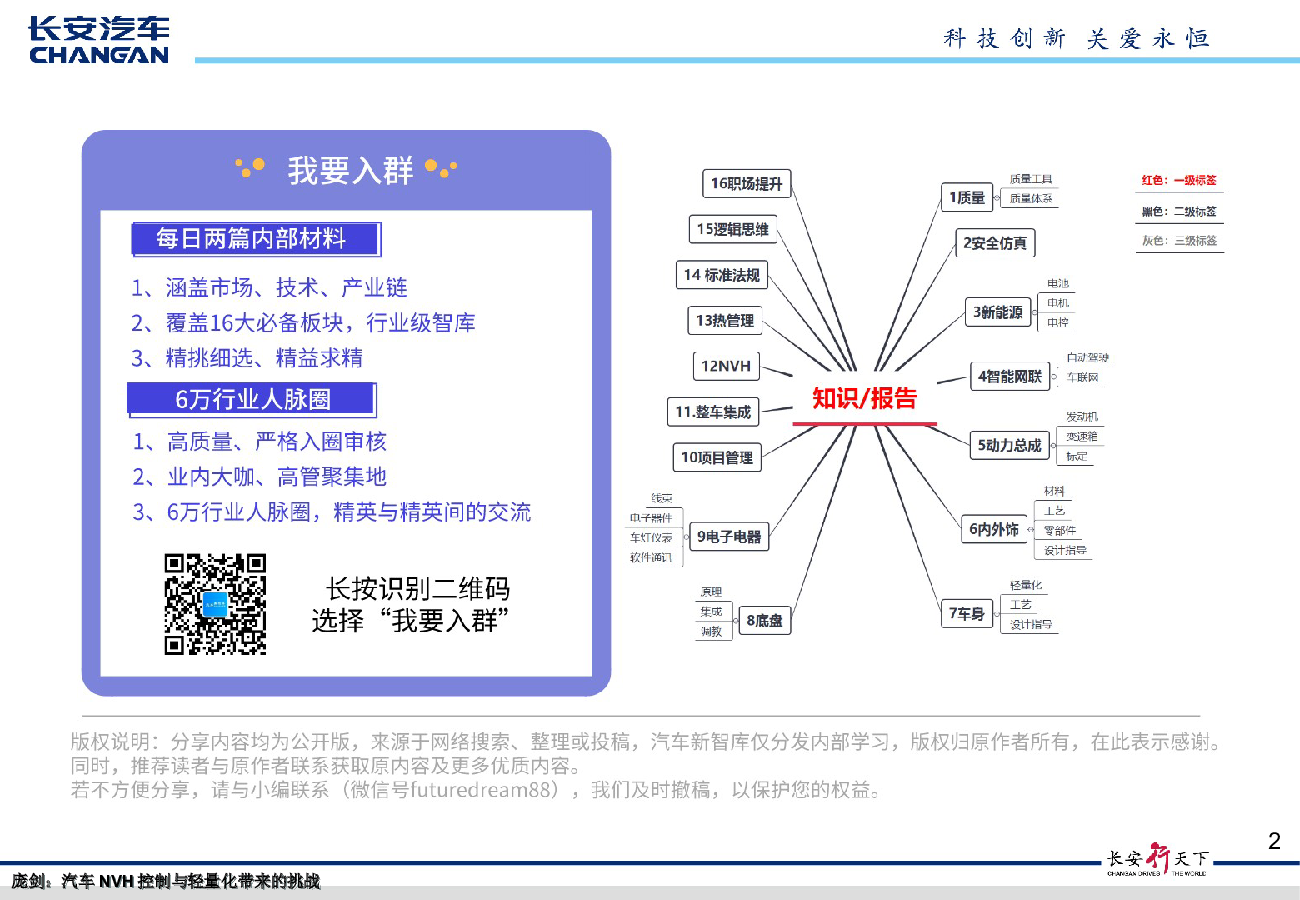
Task: Click the 长按识别二维码 caption
Action: click(x=418, y=587)
